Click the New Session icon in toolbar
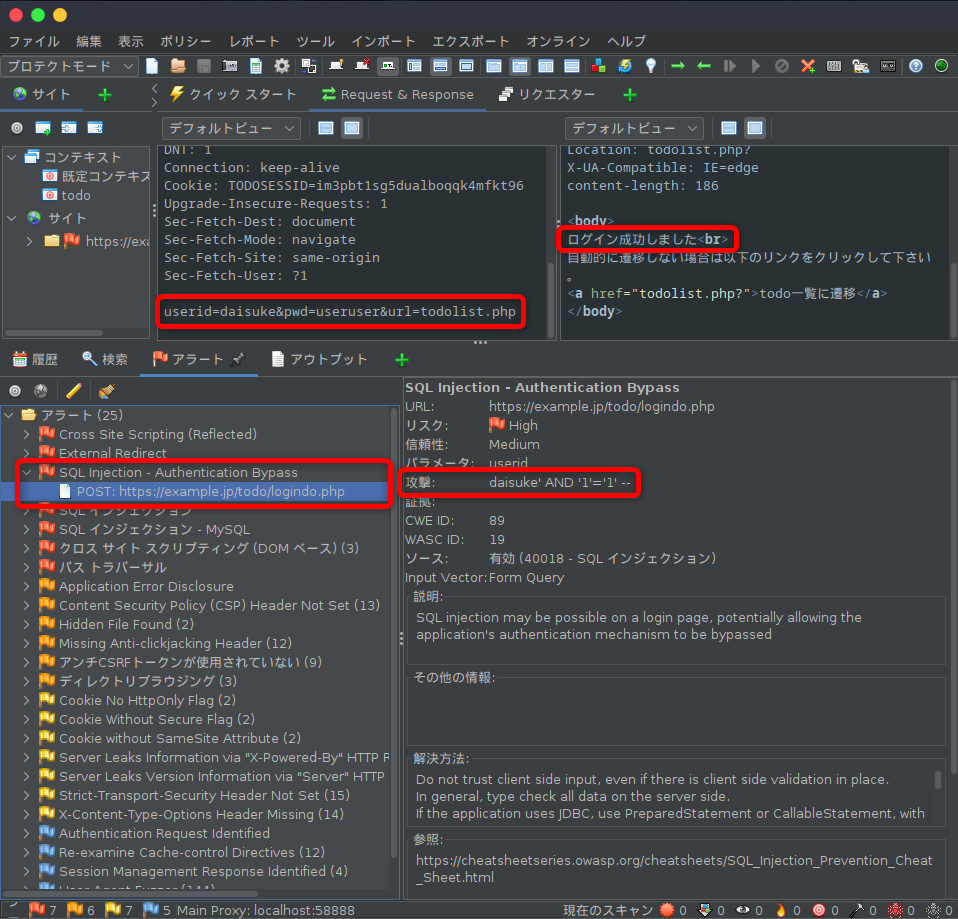This screenshot has width=958, height=919. tap(152, 66)
